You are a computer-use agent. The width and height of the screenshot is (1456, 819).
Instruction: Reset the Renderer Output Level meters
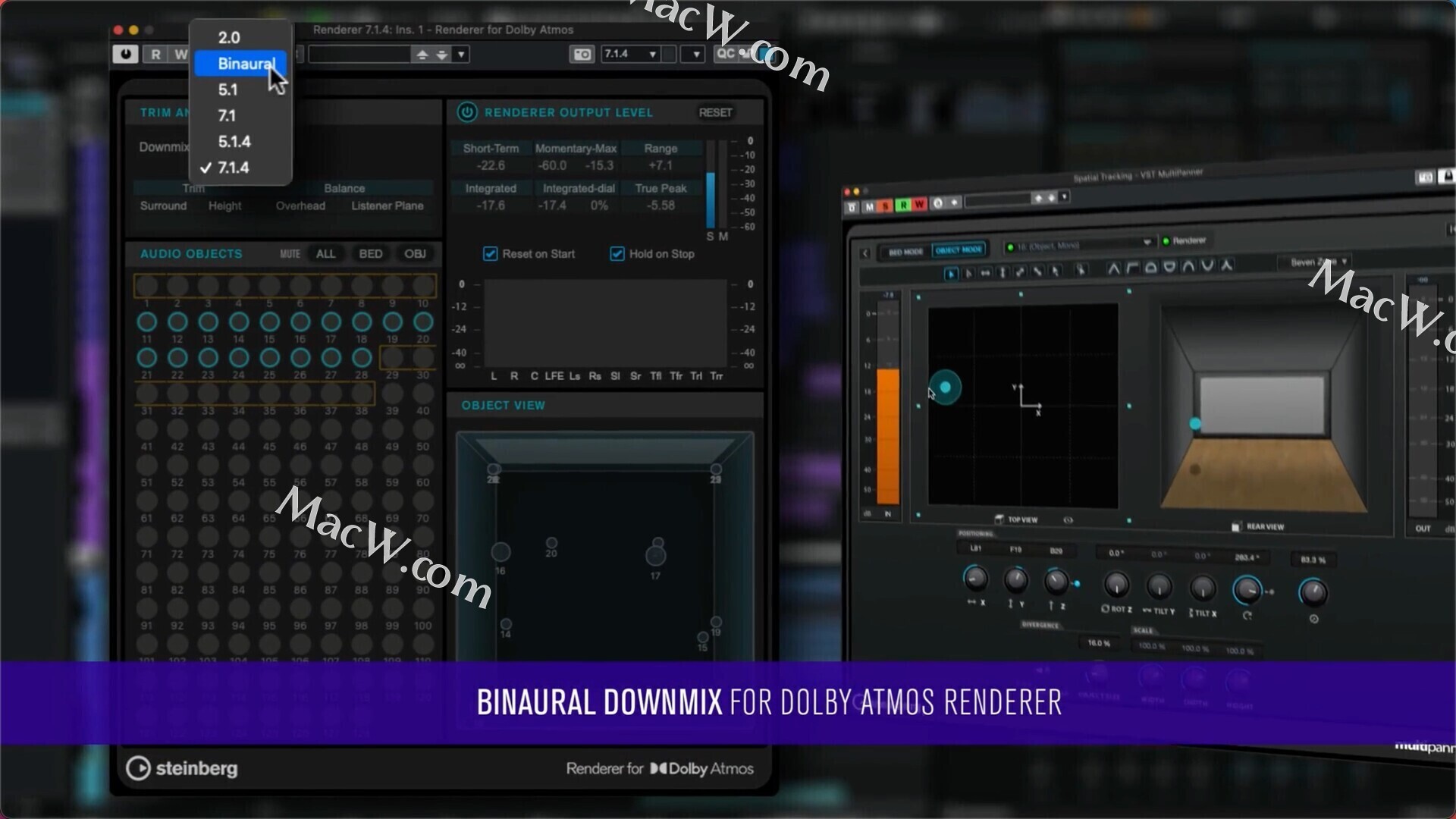coord(715,112)
